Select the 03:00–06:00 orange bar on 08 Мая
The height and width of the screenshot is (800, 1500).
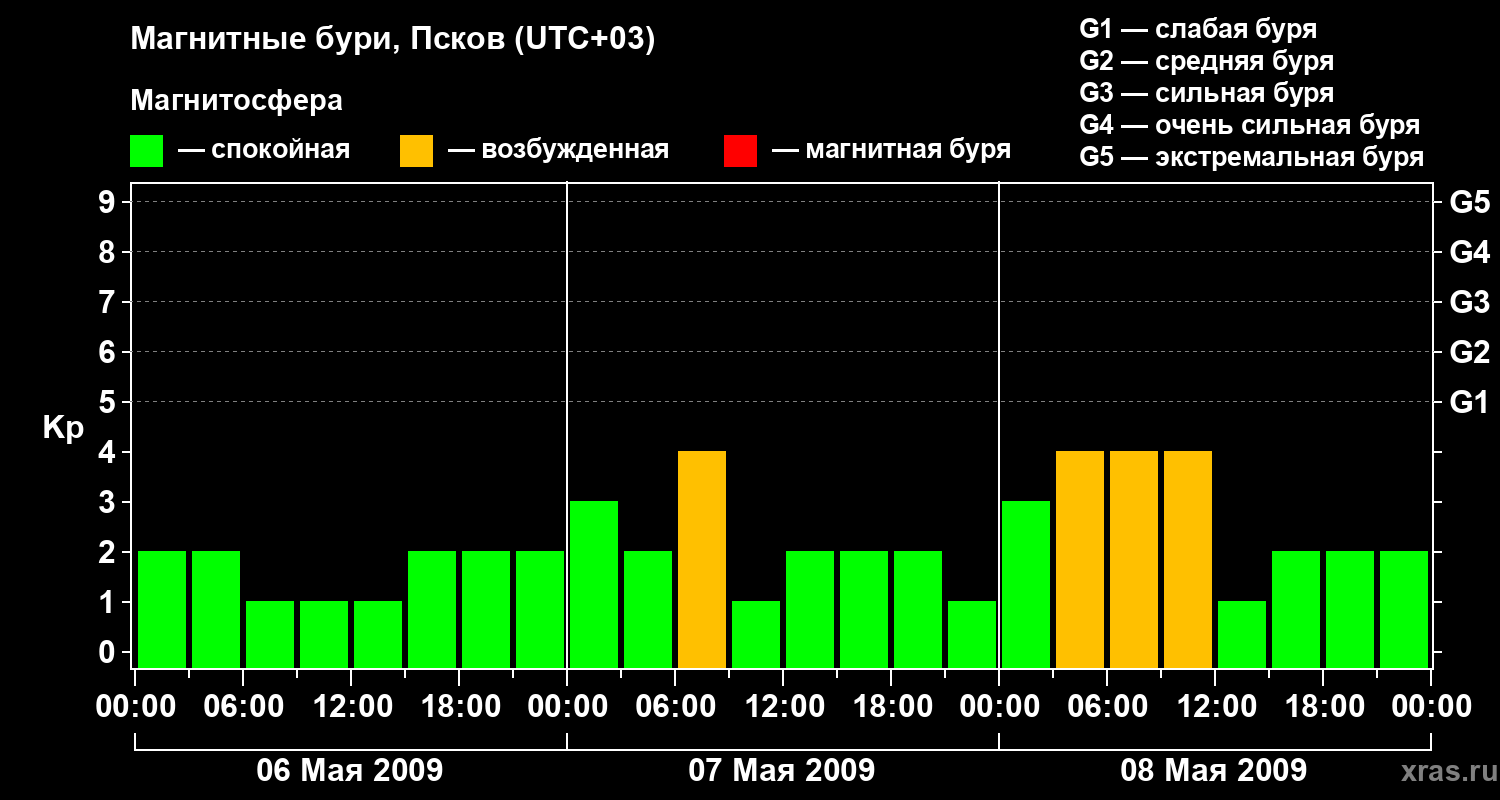[1080, 559]
